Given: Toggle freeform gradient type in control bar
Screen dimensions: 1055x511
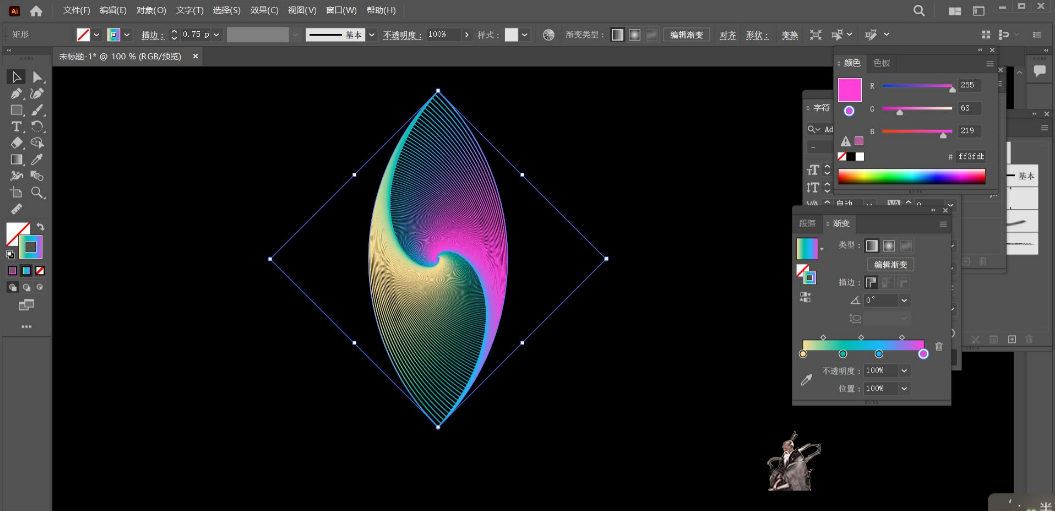Looking at the screenshot, I should (652, 34).
